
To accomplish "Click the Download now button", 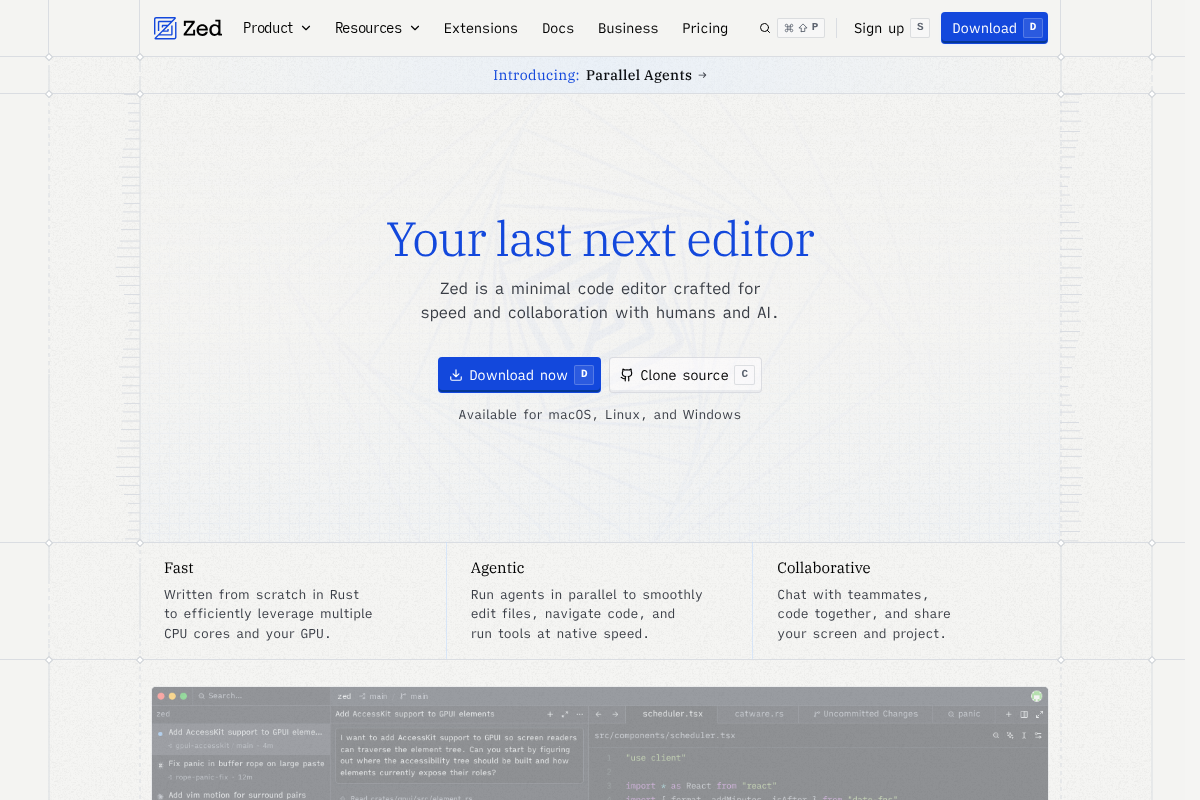I will 519,375.
